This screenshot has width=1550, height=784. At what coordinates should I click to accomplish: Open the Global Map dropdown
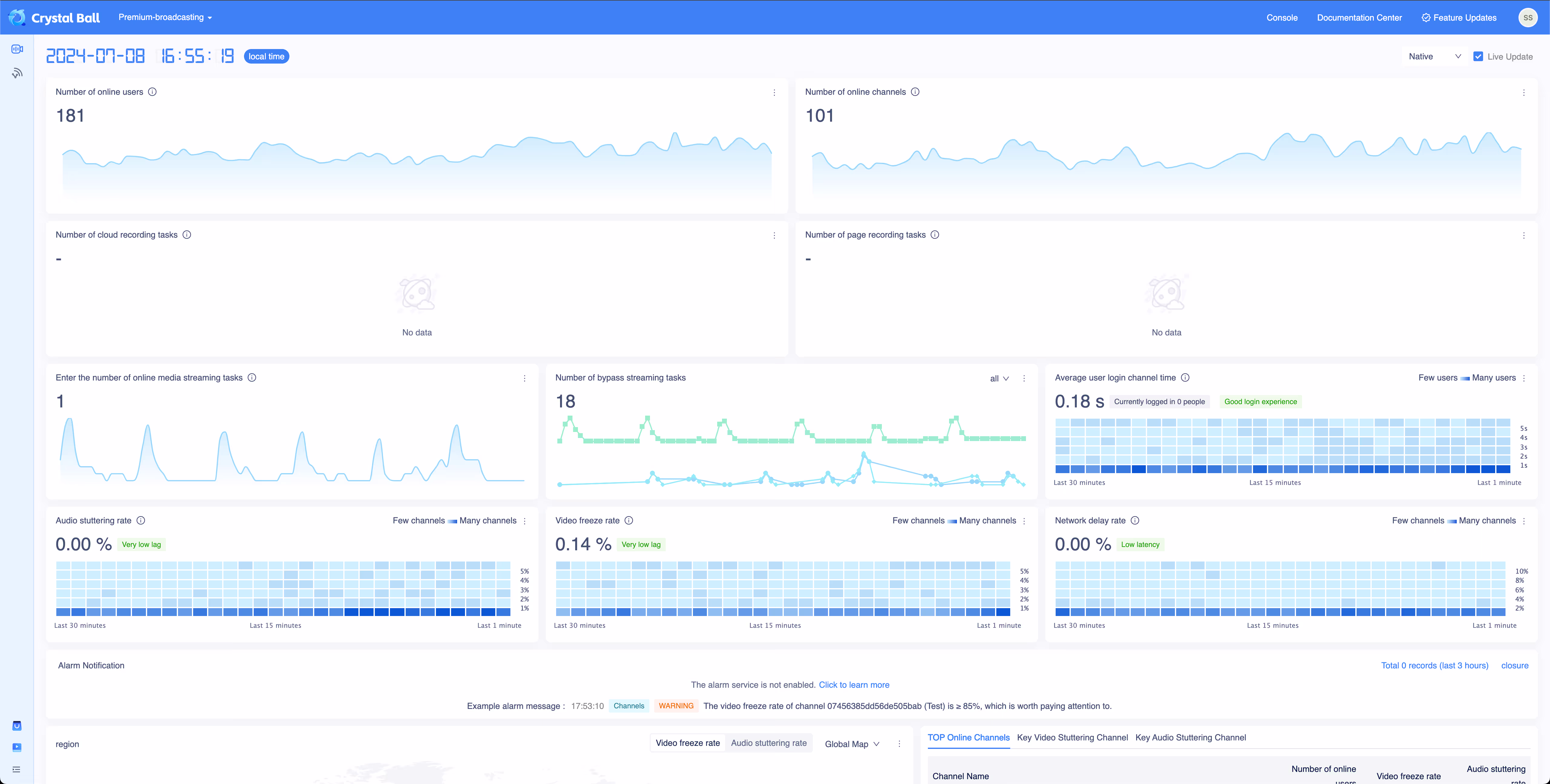click(x=851, y=744)
